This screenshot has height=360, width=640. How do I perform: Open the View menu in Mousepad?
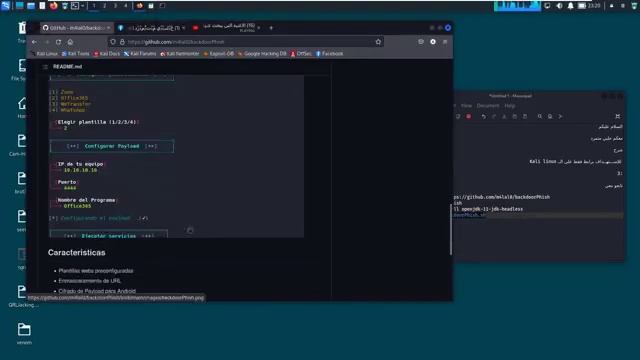[466, 106]
